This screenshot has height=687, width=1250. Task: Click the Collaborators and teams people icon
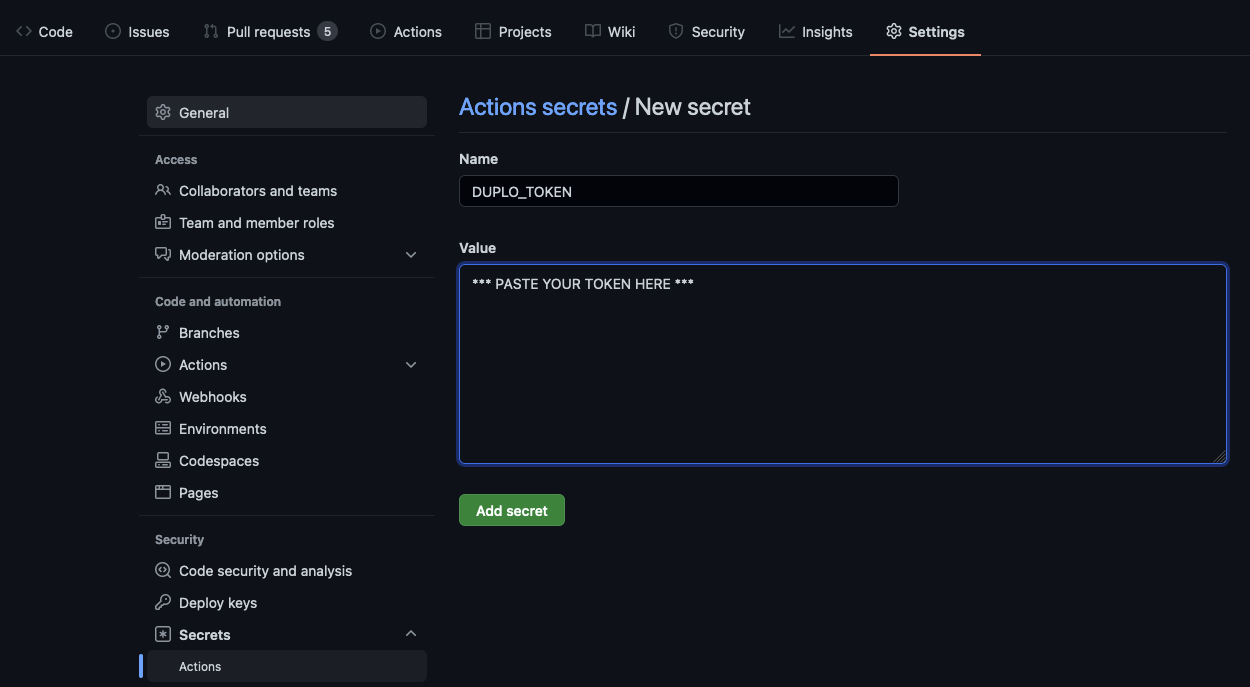[x=163, y=191]
